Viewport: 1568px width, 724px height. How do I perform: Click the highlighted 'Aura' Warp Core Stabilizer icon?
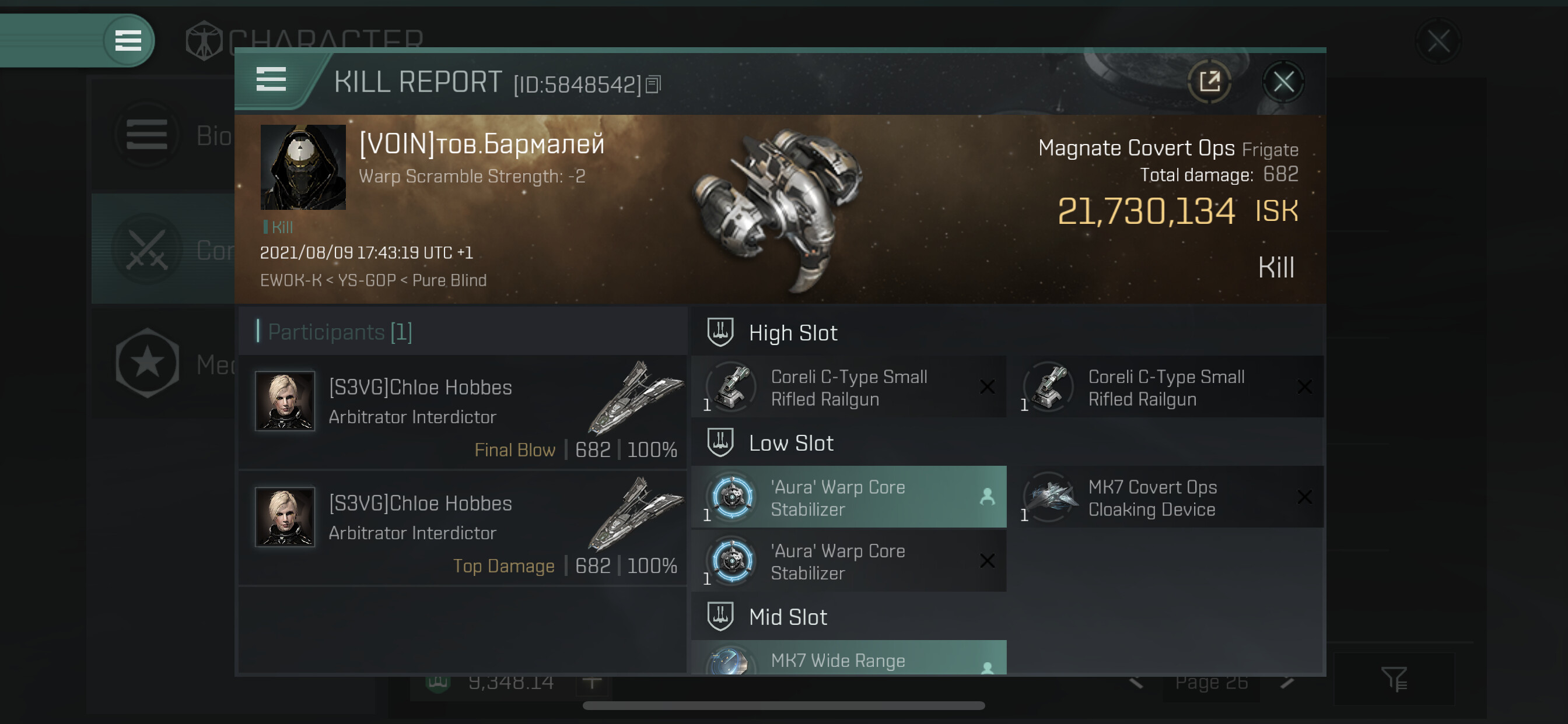point(732,497)
